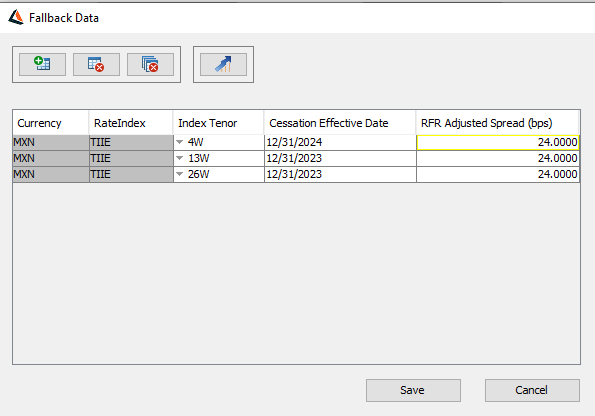The height and width of the screenshot is (416, 595).
Task: Click the add row icon
Action: [42, 64]
